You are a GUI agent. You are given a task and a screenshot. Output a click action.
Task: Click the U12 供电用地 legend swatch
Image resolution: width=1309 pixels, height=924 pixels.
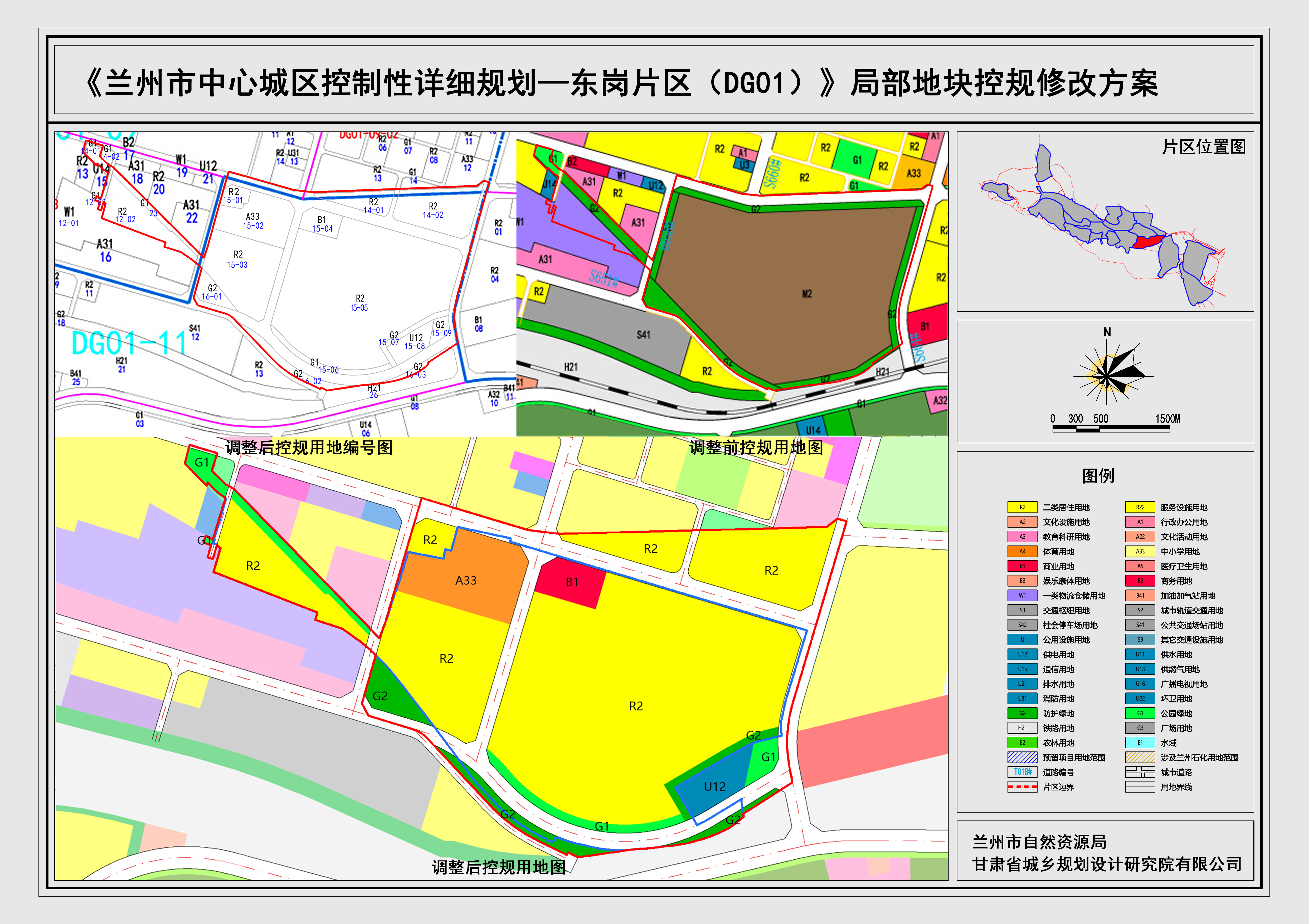coord(1023,655)
